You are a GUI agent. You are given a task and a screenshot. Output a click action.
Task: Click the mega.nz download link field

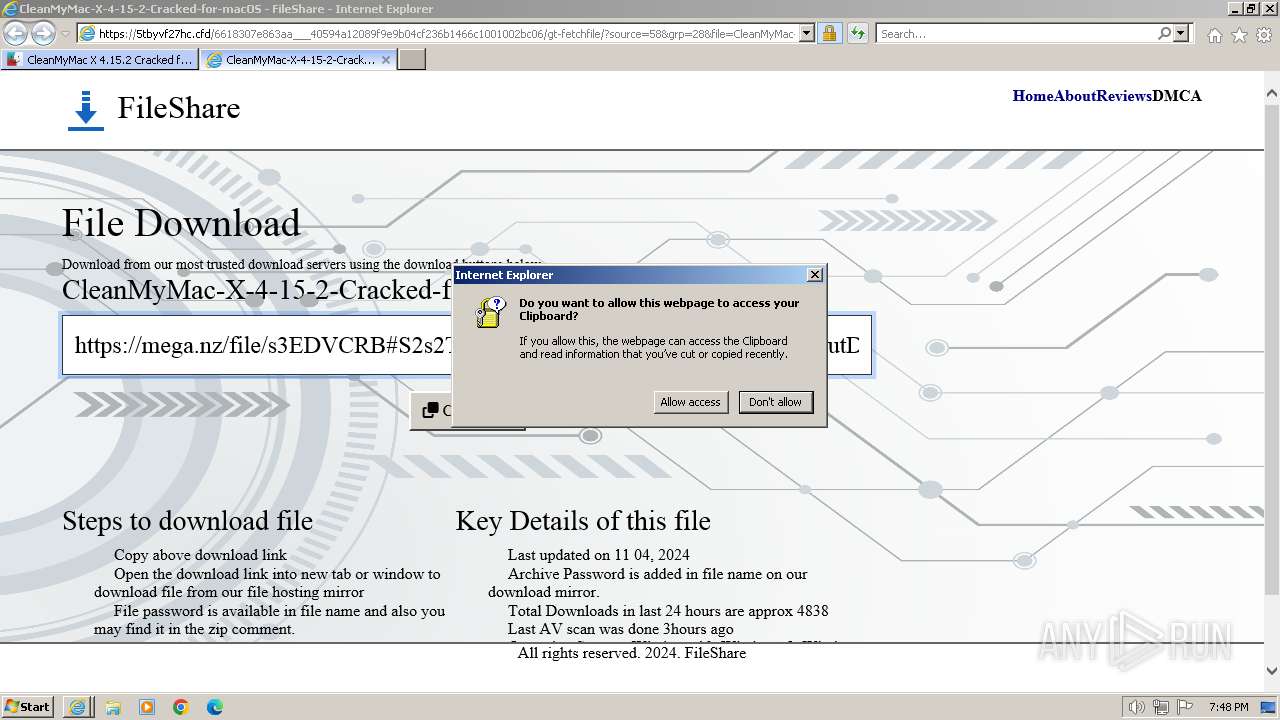pyautogui.click(x=467, y=346)
